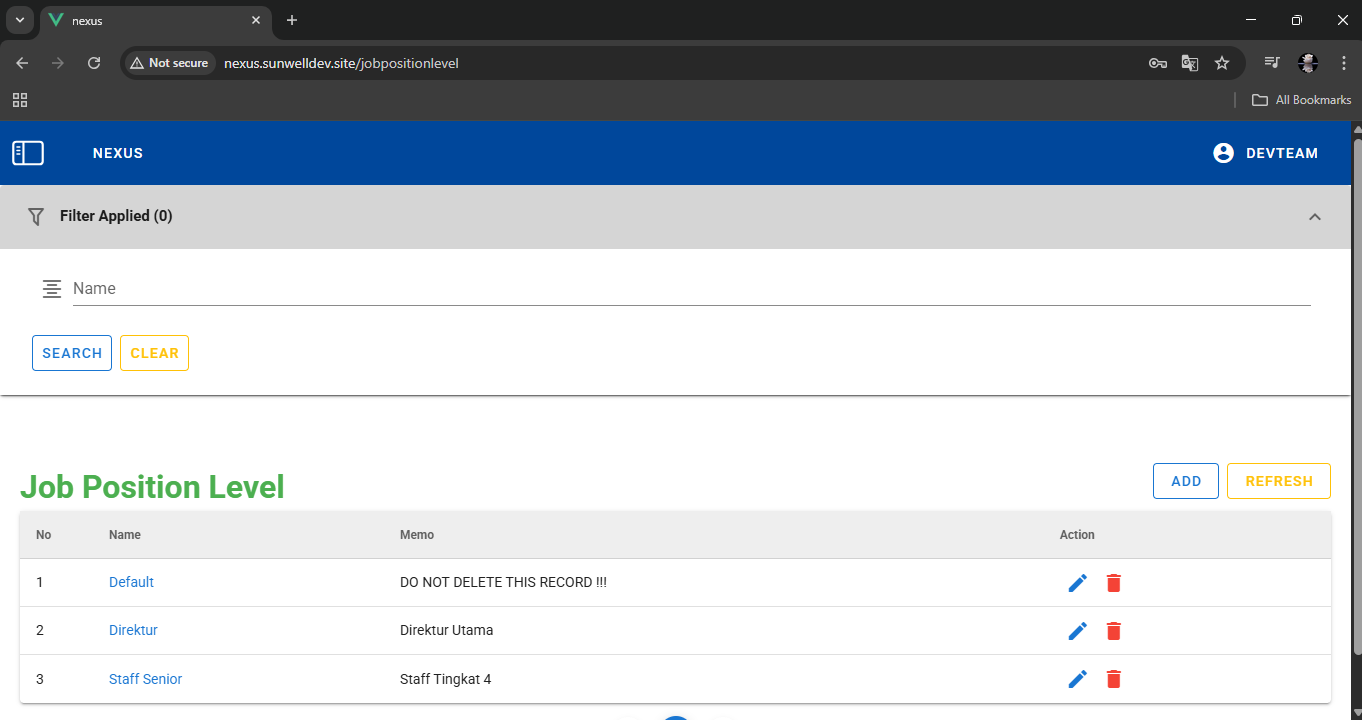Open the Chrome three-dot menu
Screen dimensions: 1362x720
click(1343, 63)
